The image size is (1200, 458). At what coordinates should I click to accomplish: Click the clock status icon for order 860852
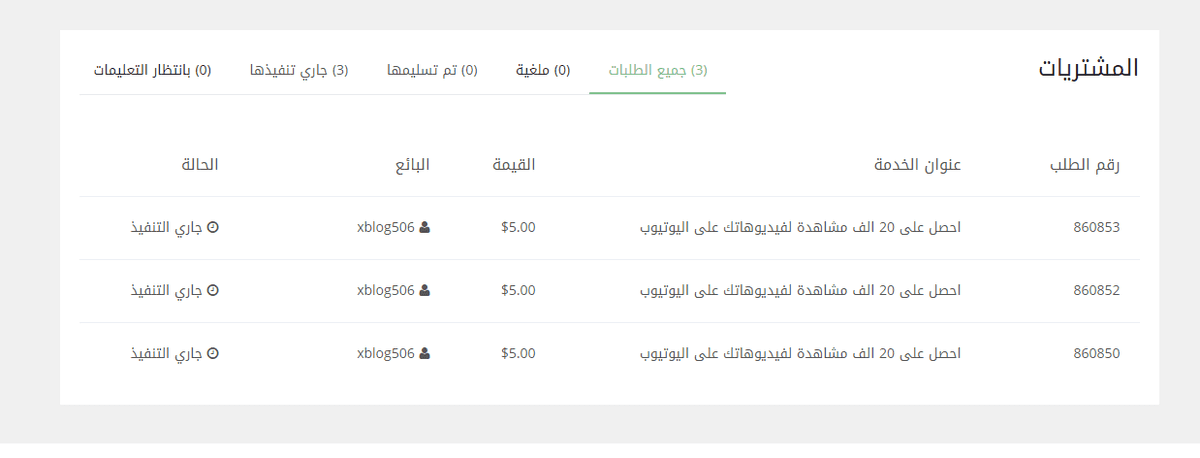[x=212, y=291]
